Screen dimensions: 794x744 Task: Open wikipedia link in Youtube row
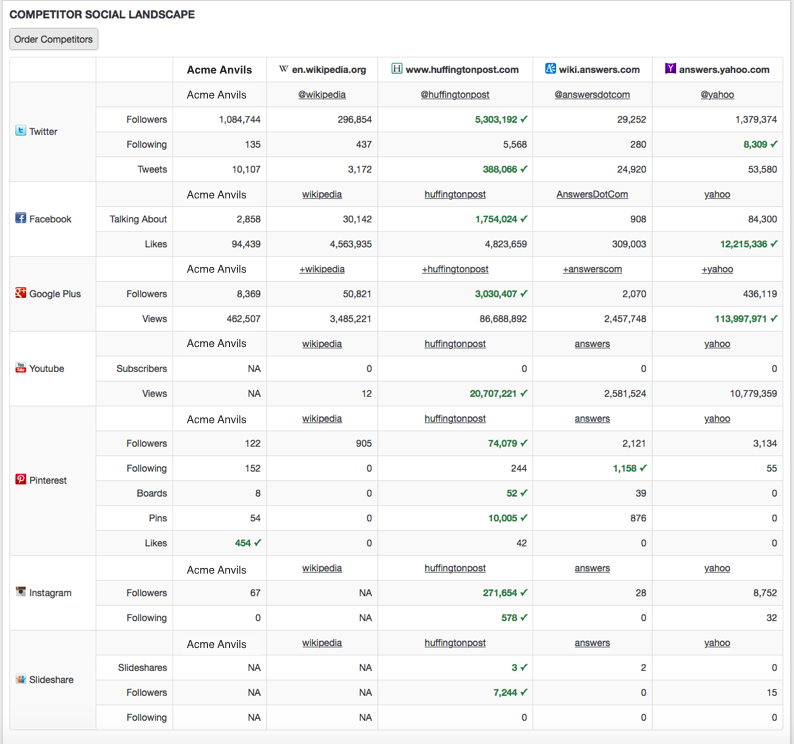[322, 344]
